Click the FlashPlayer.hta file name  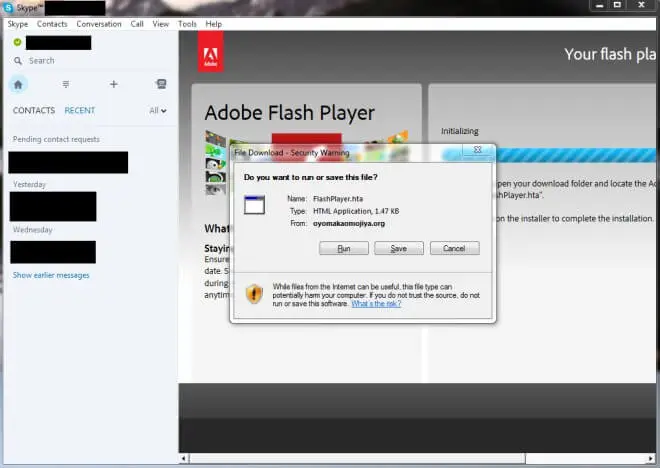coord(338,199)
